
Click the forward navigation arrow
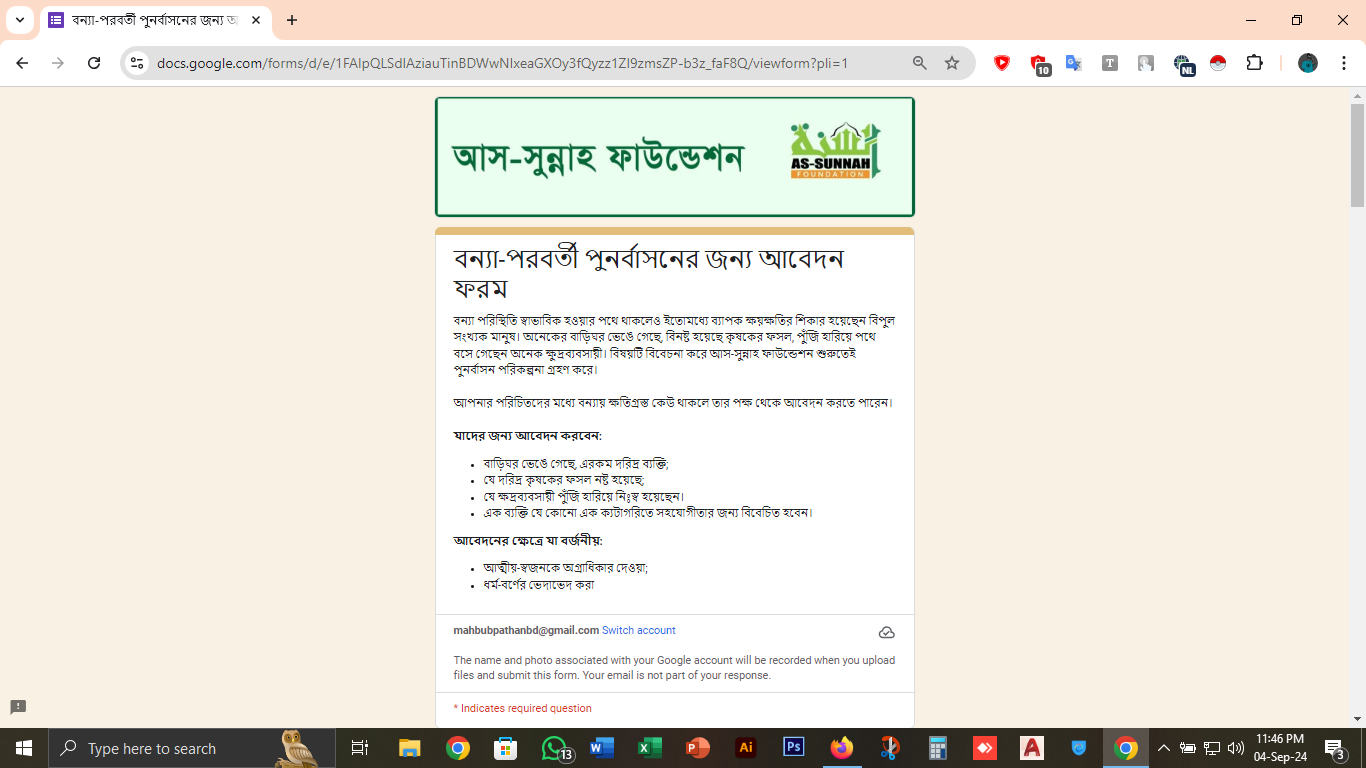[x=58, y=63]
